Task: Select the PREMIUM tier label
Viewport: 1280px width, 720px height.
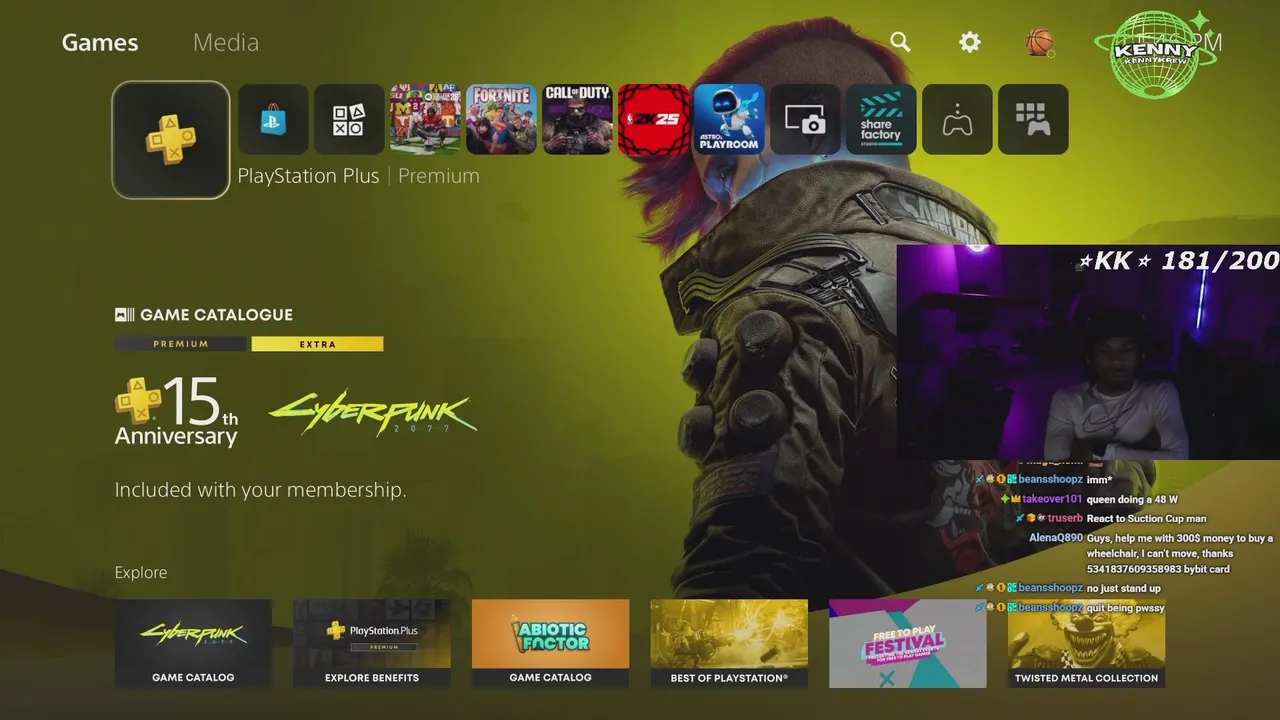Action: [x=180, y=344]
